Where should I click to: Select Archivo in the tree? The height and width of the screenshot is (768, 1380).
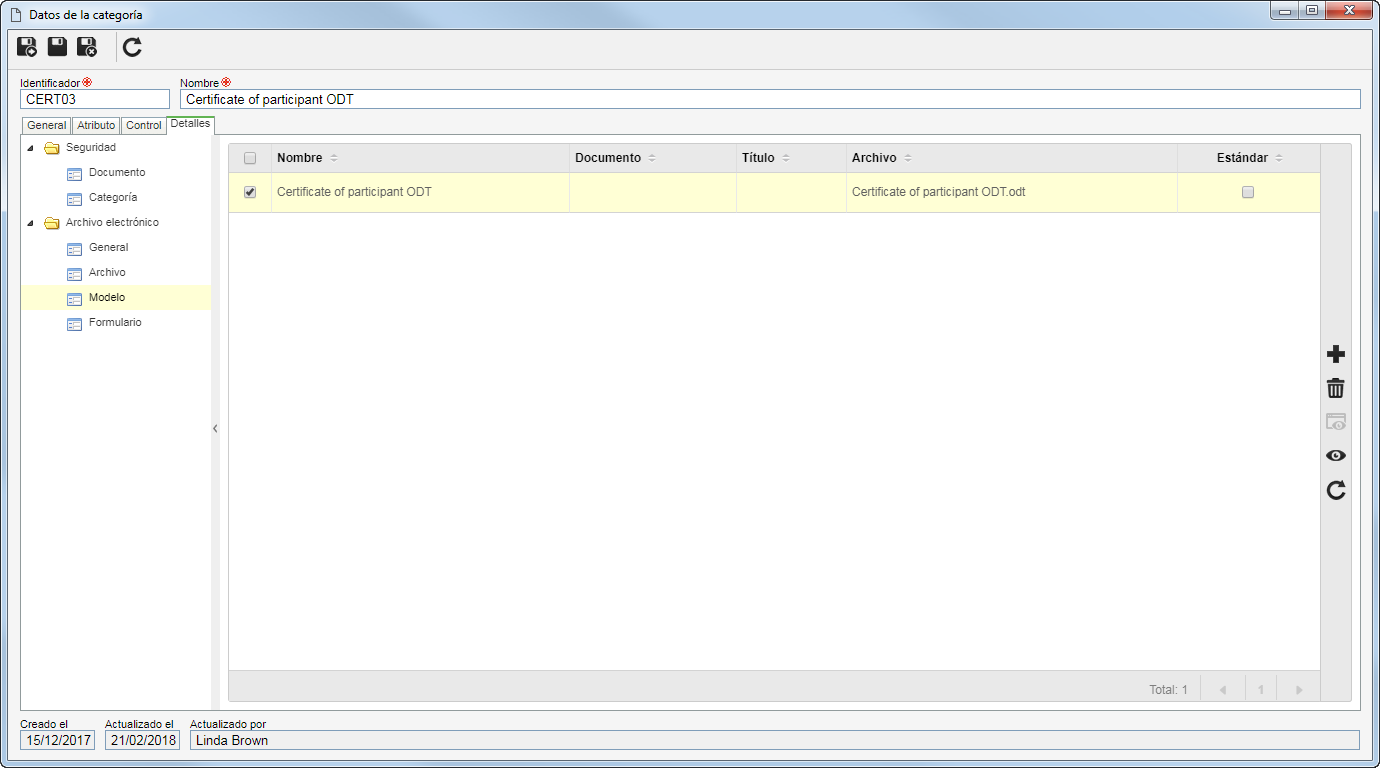[107, 273]
